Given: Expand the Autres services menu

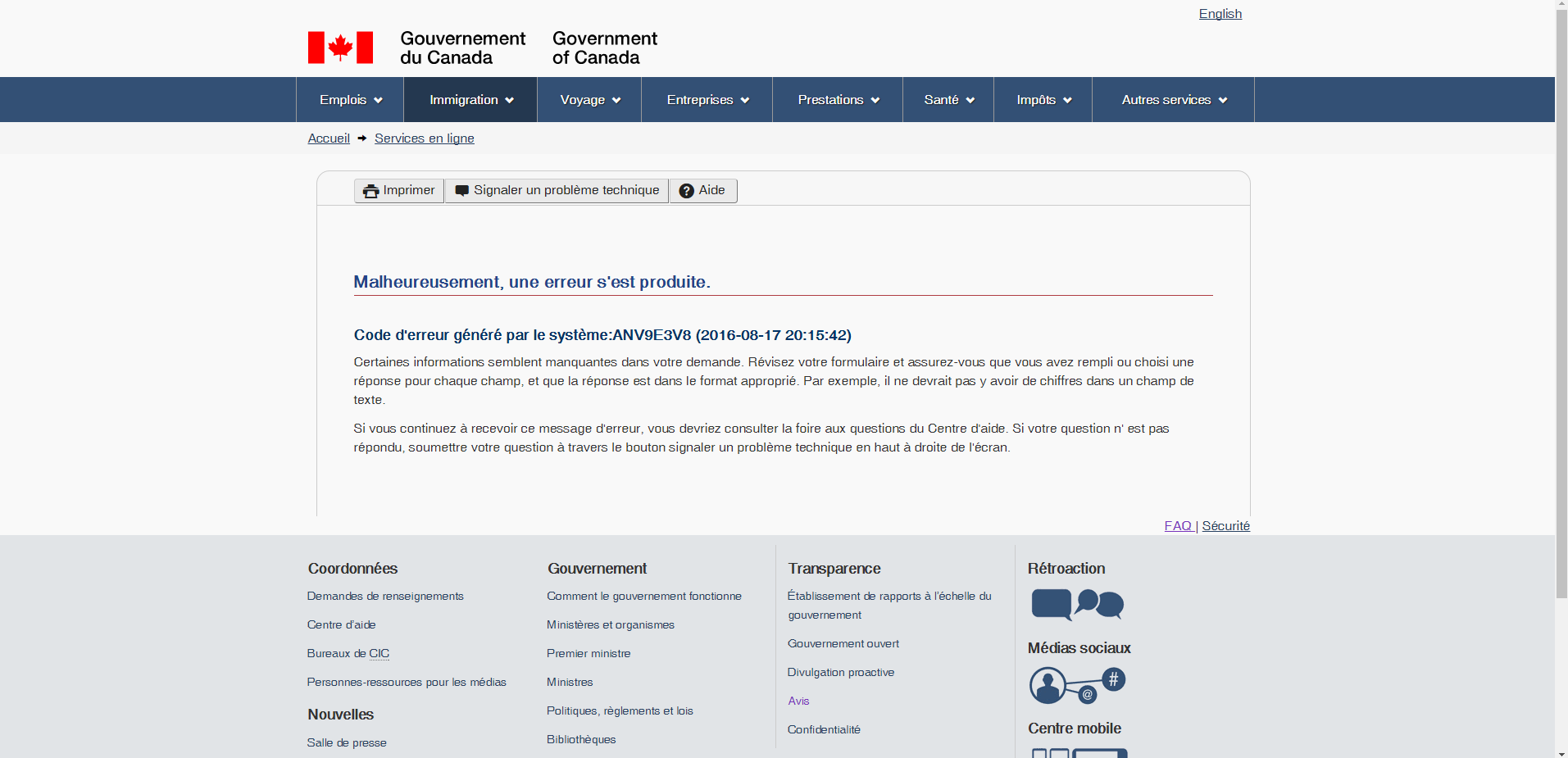Looking at the screenshot, I should click(x=1173, y=100).
